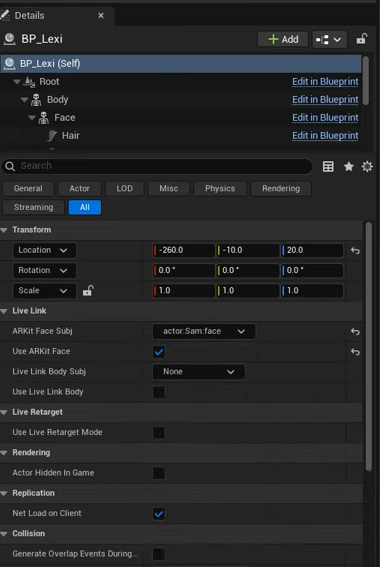Reset the ARKit Face Subj value to default
Image resolution: width=380 pixels, height=567 pixels.
[355, 331]
